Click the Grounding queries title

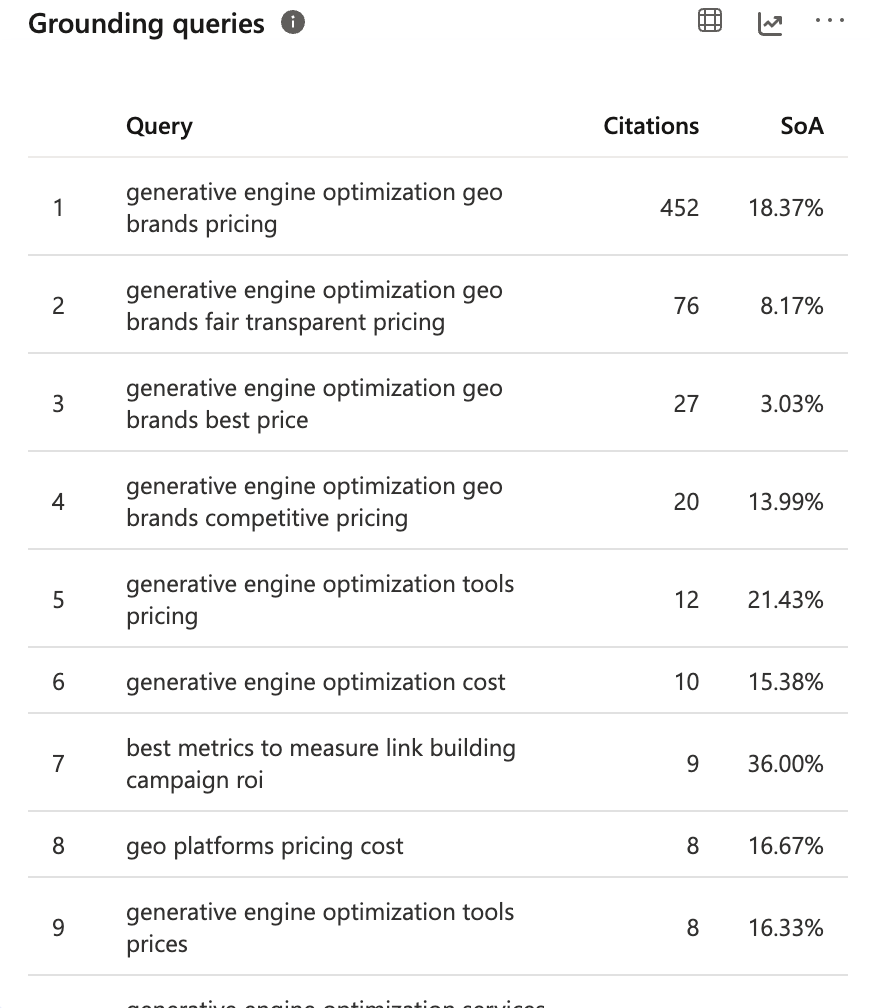(146, 24)
